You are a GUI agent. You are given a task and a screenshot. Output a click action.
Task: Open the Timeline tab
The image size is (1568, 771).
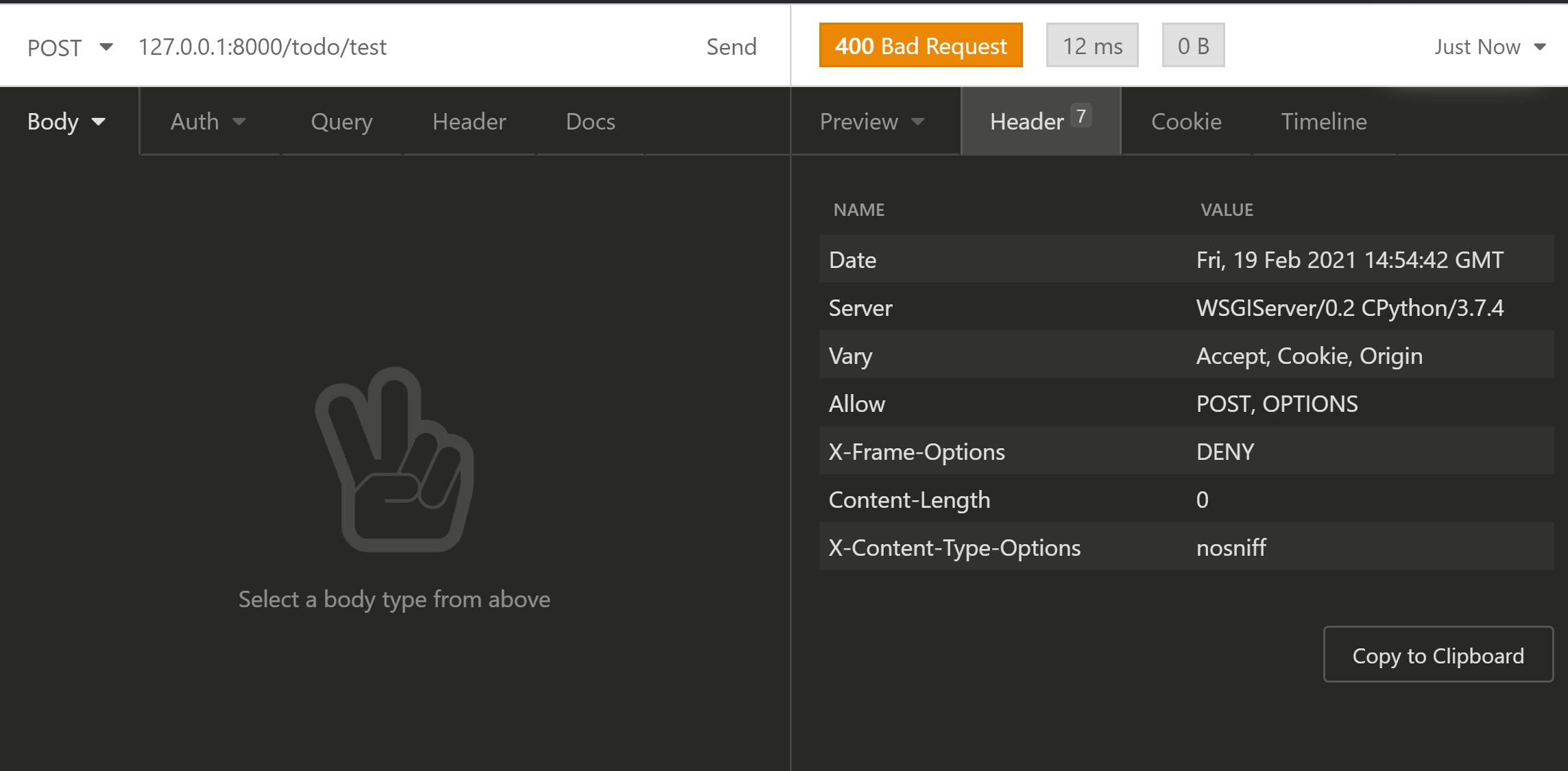(1324, 122)
